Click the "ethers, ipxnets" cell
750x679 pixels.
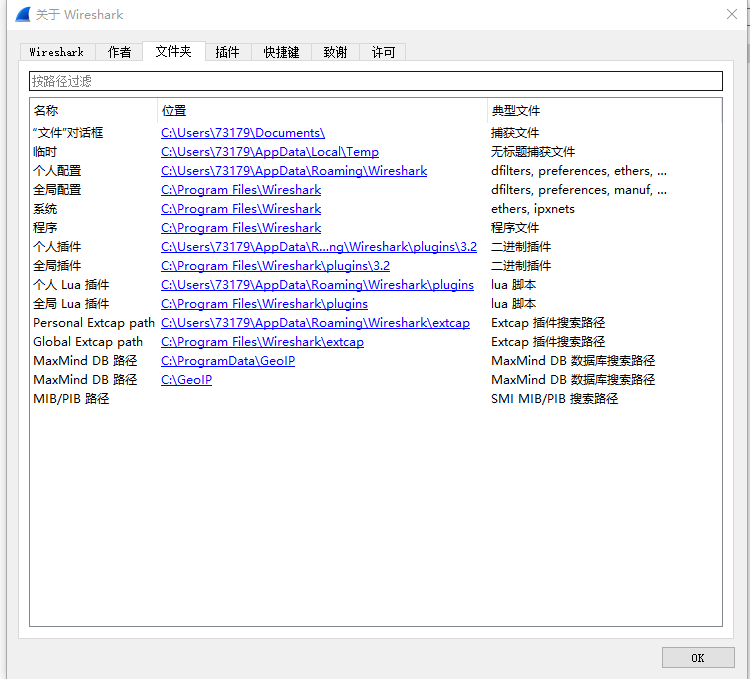pos(533,209)
